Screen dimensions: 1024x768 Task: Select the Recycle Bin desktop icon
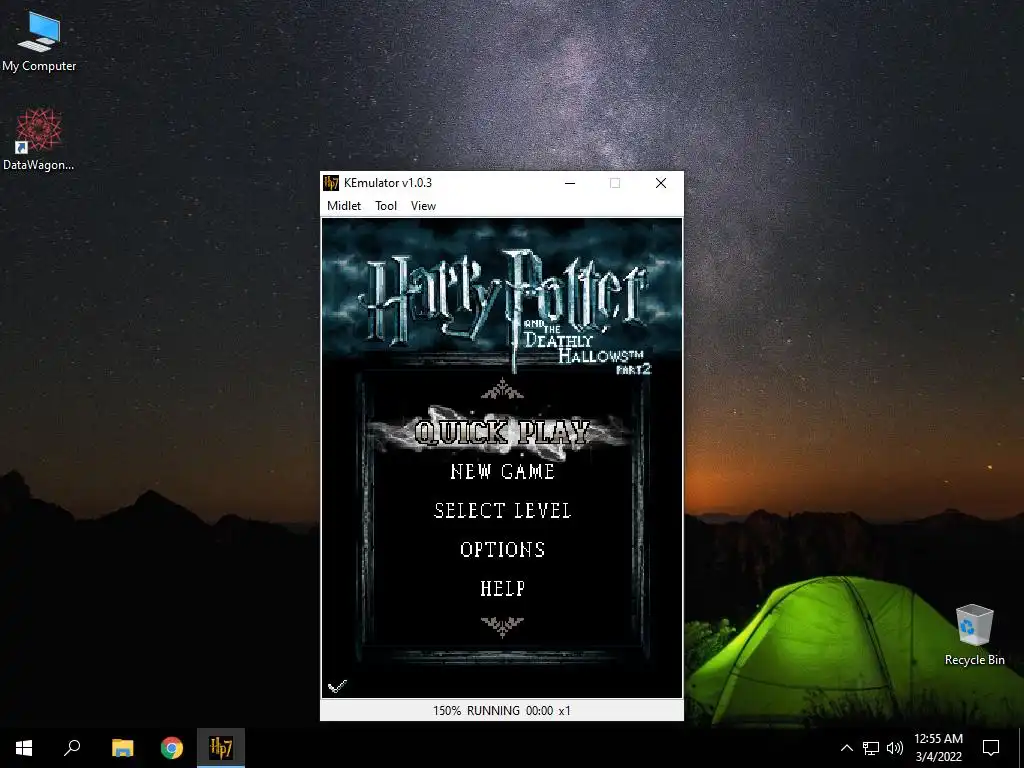point(974,635)
